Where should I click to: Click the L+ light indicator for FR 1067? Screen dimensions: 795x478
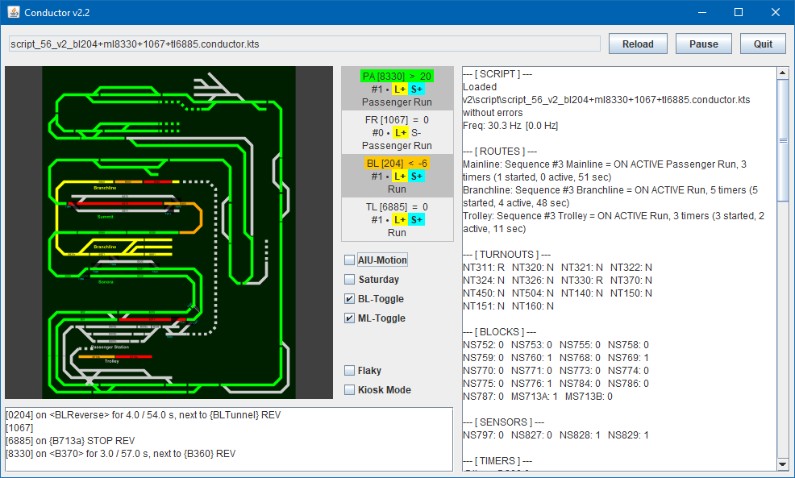399,132
